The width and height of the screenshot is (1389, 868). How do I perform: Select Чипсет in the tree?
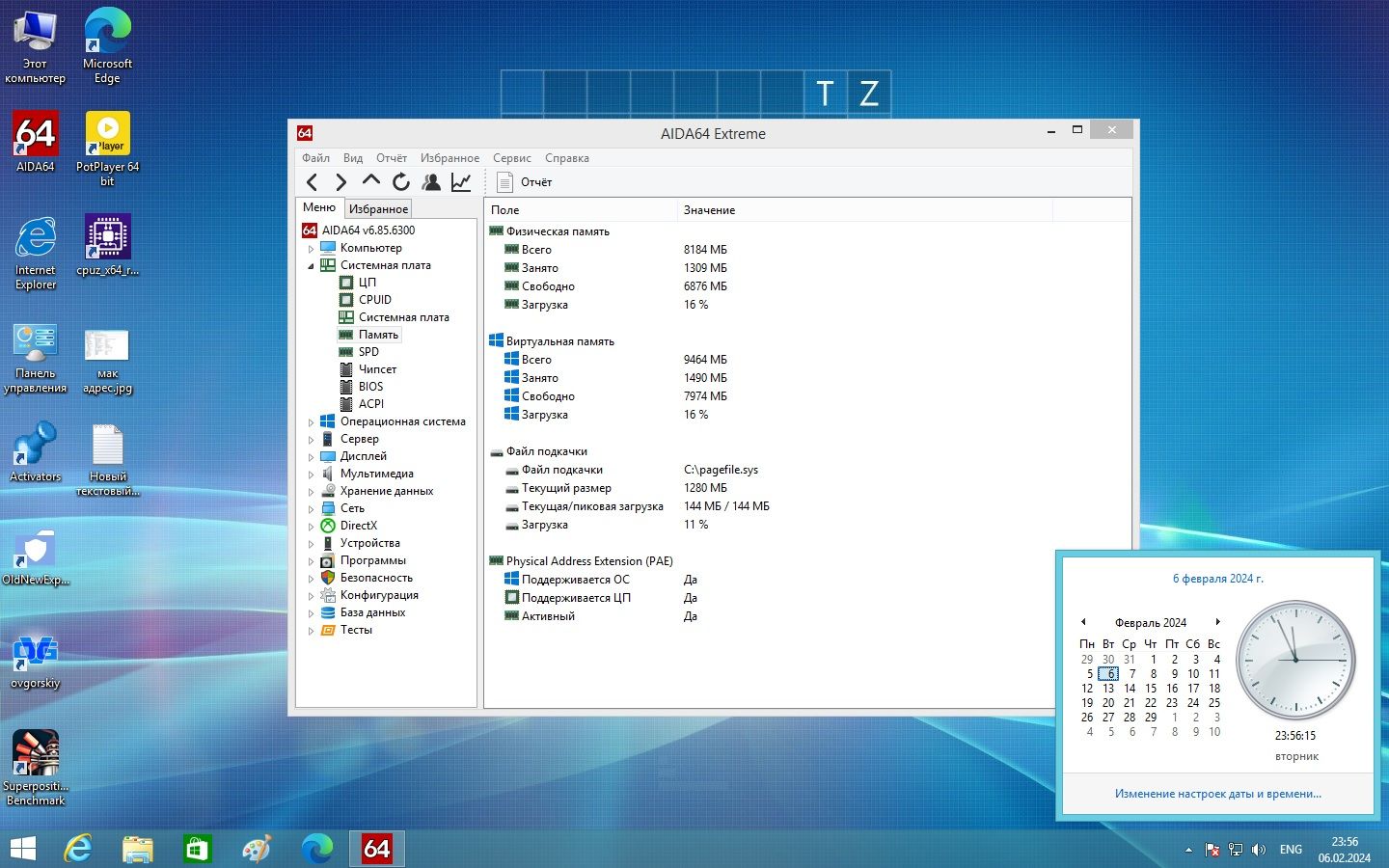click(x=377, y=369)
